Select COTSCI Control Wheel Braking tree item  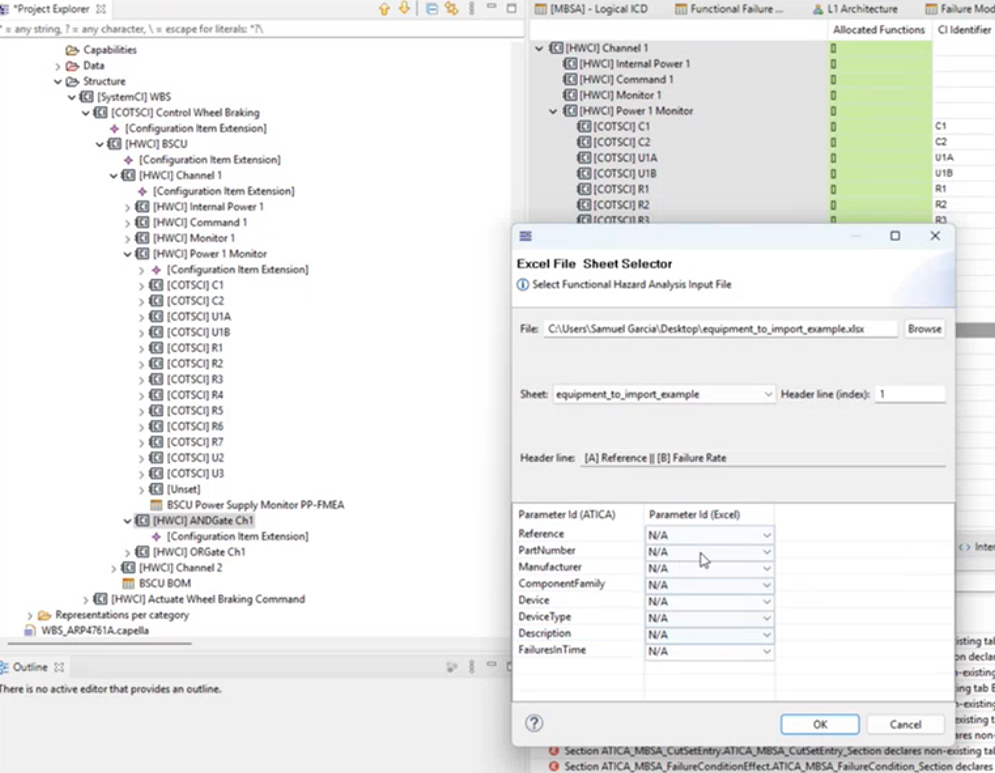[x=185, y=112]
